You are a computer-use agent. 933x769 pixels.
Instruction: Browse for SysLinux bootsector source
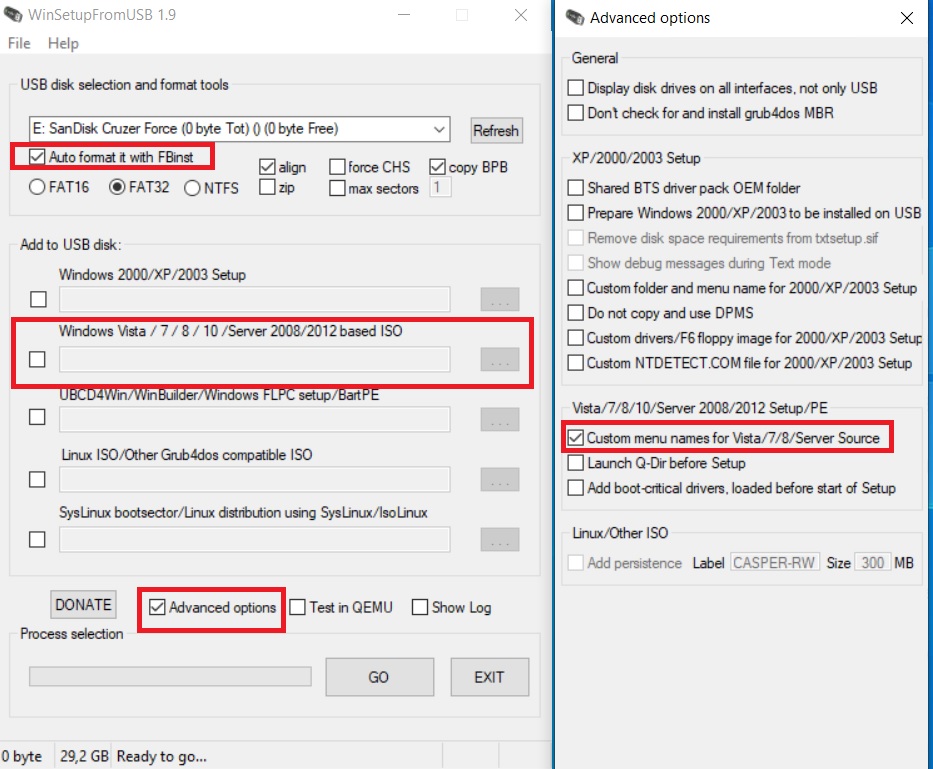coord(500,539)
